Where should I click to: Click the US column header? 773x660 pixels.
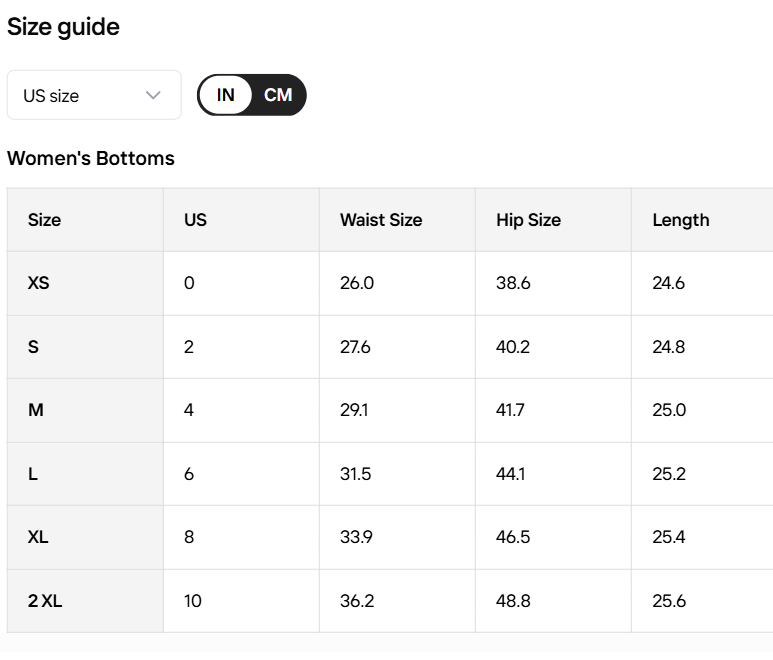(195, 220)
